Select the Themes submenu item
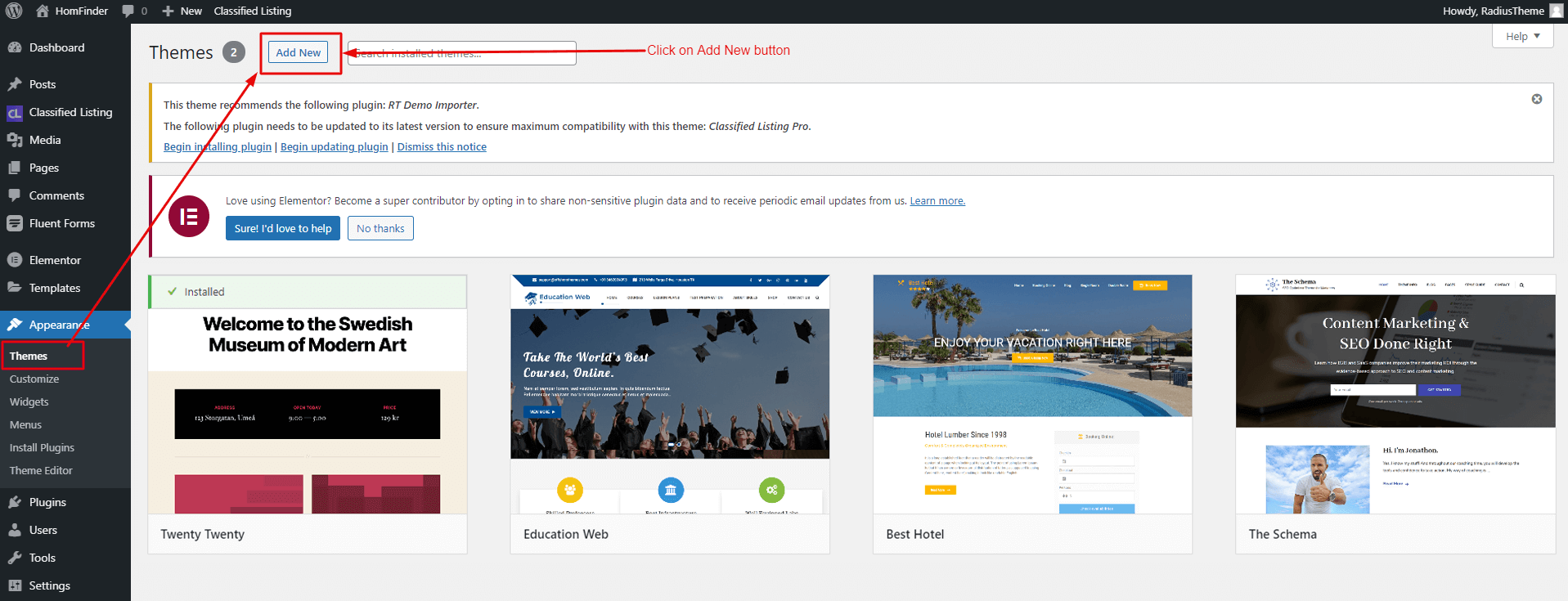This screenshot has height=601, width=1568. 29,356
